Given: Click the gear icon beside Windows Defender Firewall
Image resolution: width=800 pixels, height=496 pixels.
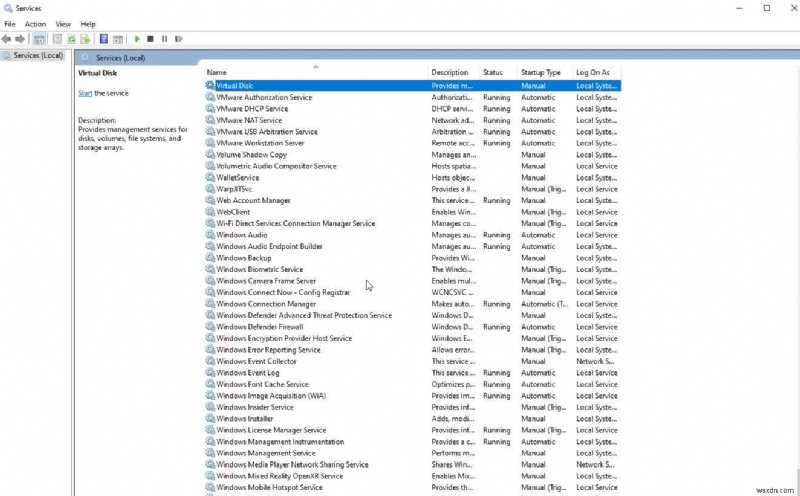Looking at the screenshot, I should click(x=210, y=327).
